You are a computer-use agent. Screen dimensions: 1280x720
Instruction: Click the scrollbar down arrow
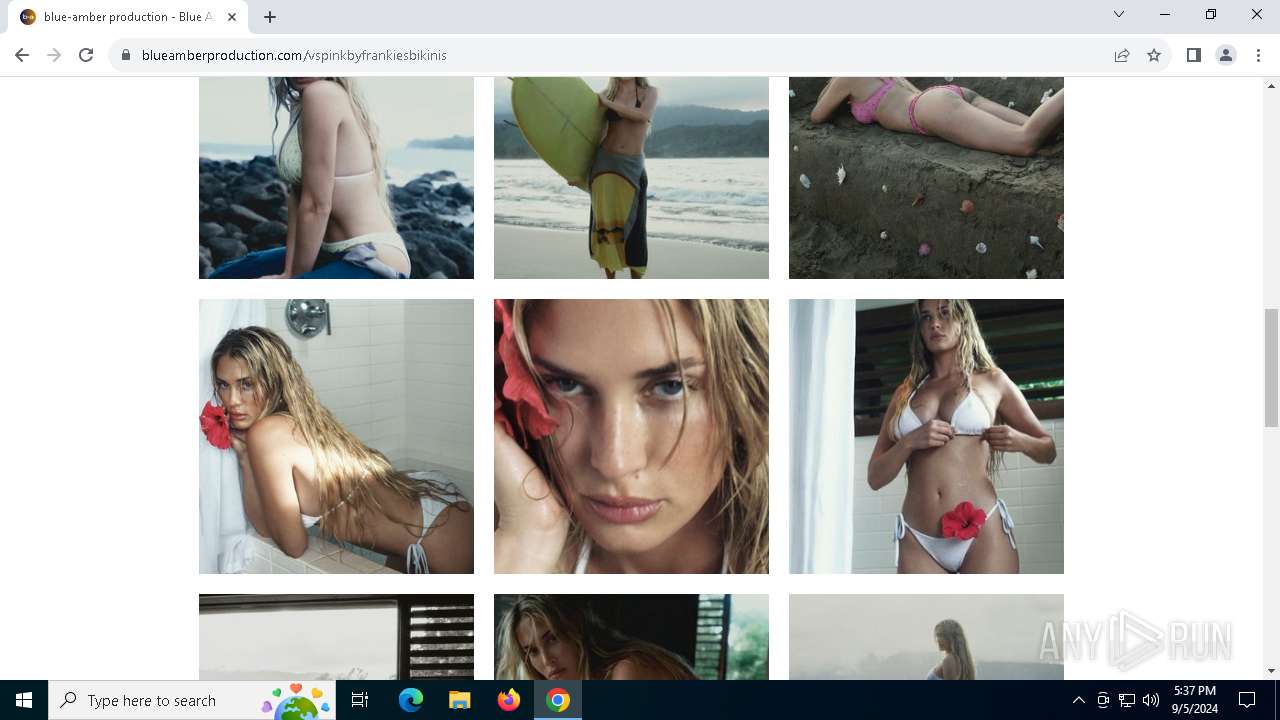(1271, 671)
